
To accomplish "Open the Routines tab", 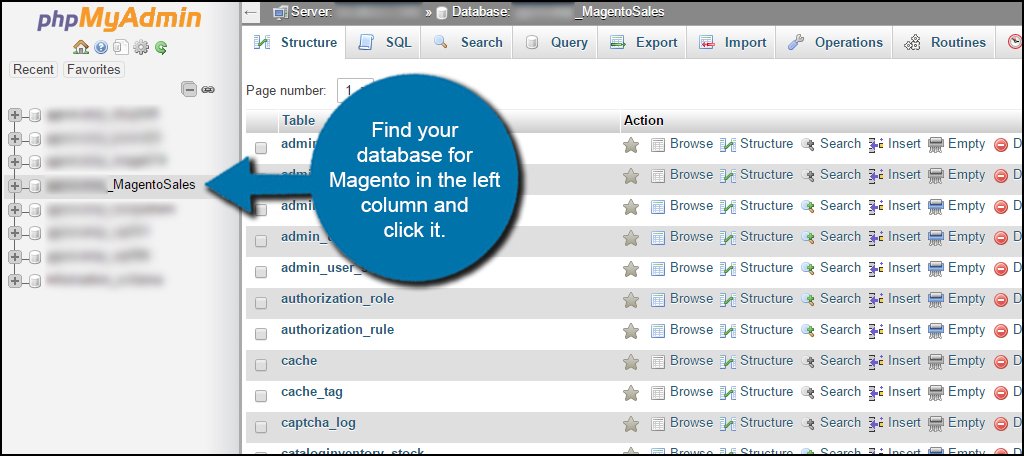I will pos(944,42).
